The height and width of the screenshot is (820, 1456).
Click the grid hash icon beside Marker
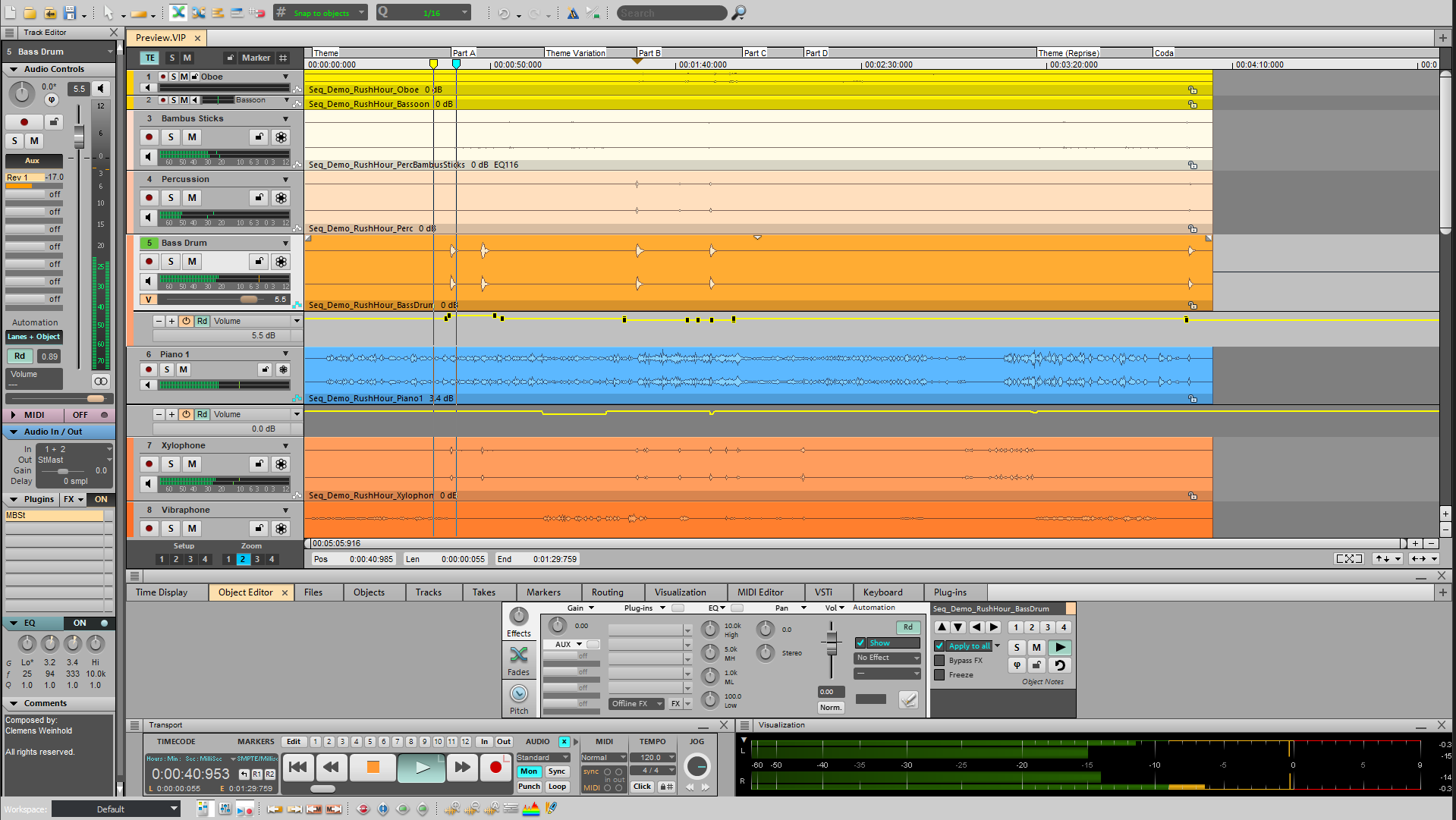click(283, 58)
